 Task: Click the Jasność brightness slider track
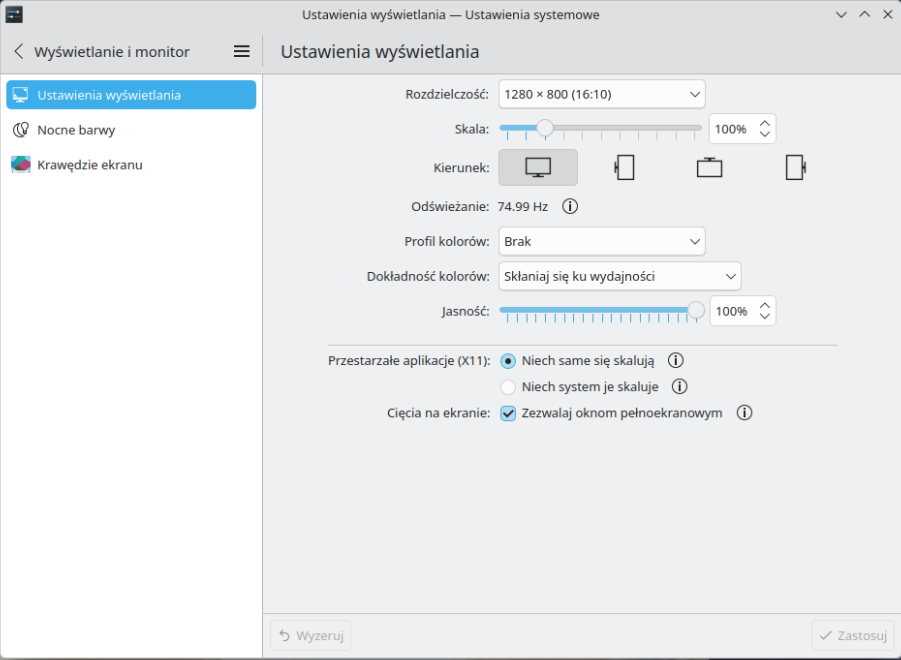tap(600, 310)
